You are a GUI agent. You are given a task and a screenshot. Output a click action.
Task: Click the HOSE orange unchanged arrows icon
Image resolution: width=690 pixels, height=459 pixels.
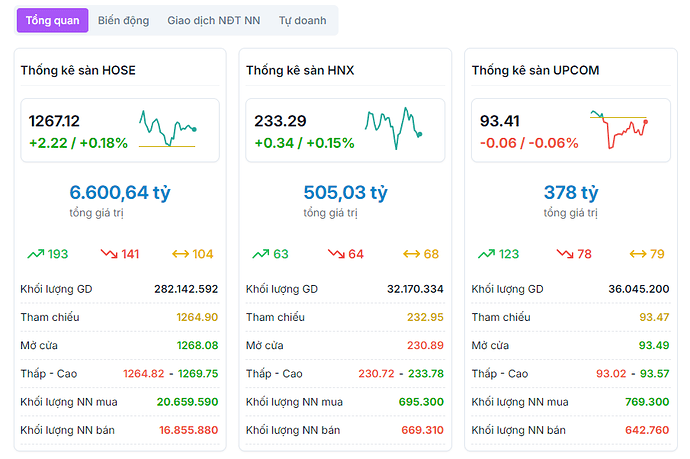180,254
